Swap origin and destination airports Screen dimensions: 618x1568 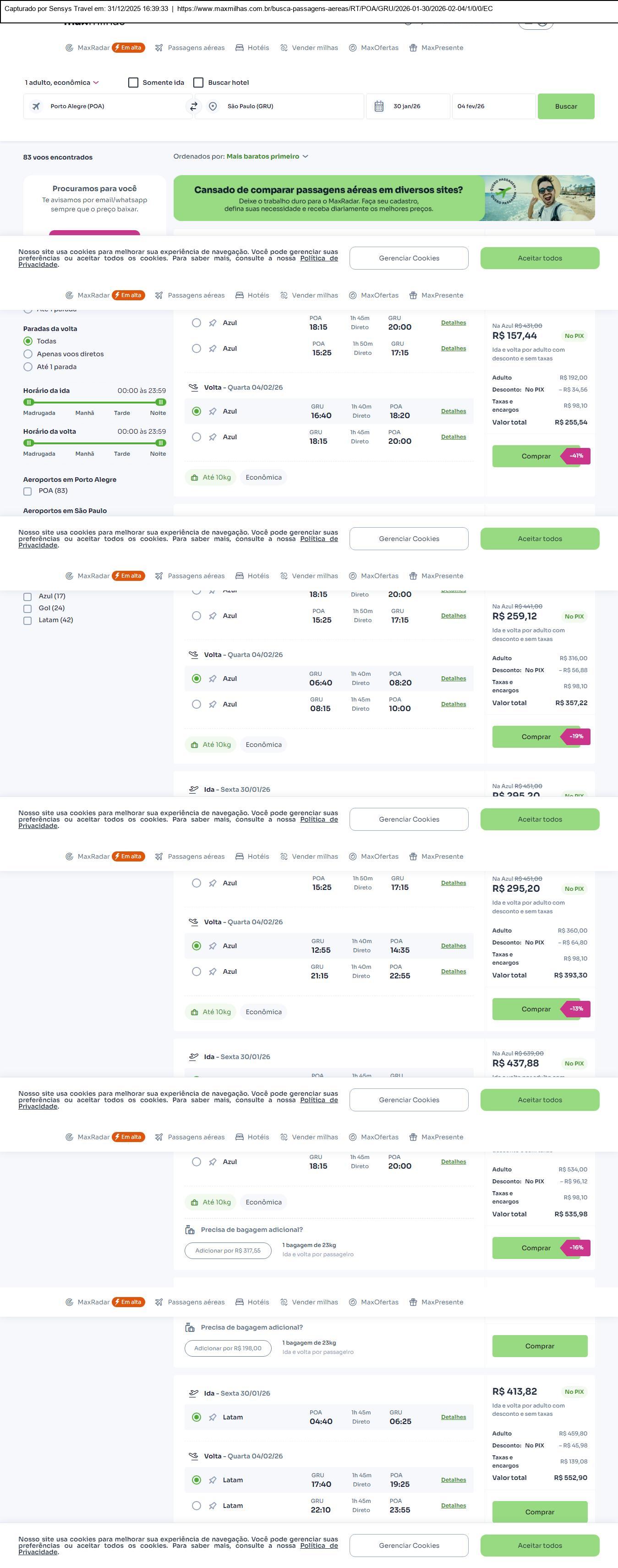click(x=193, y=106)
